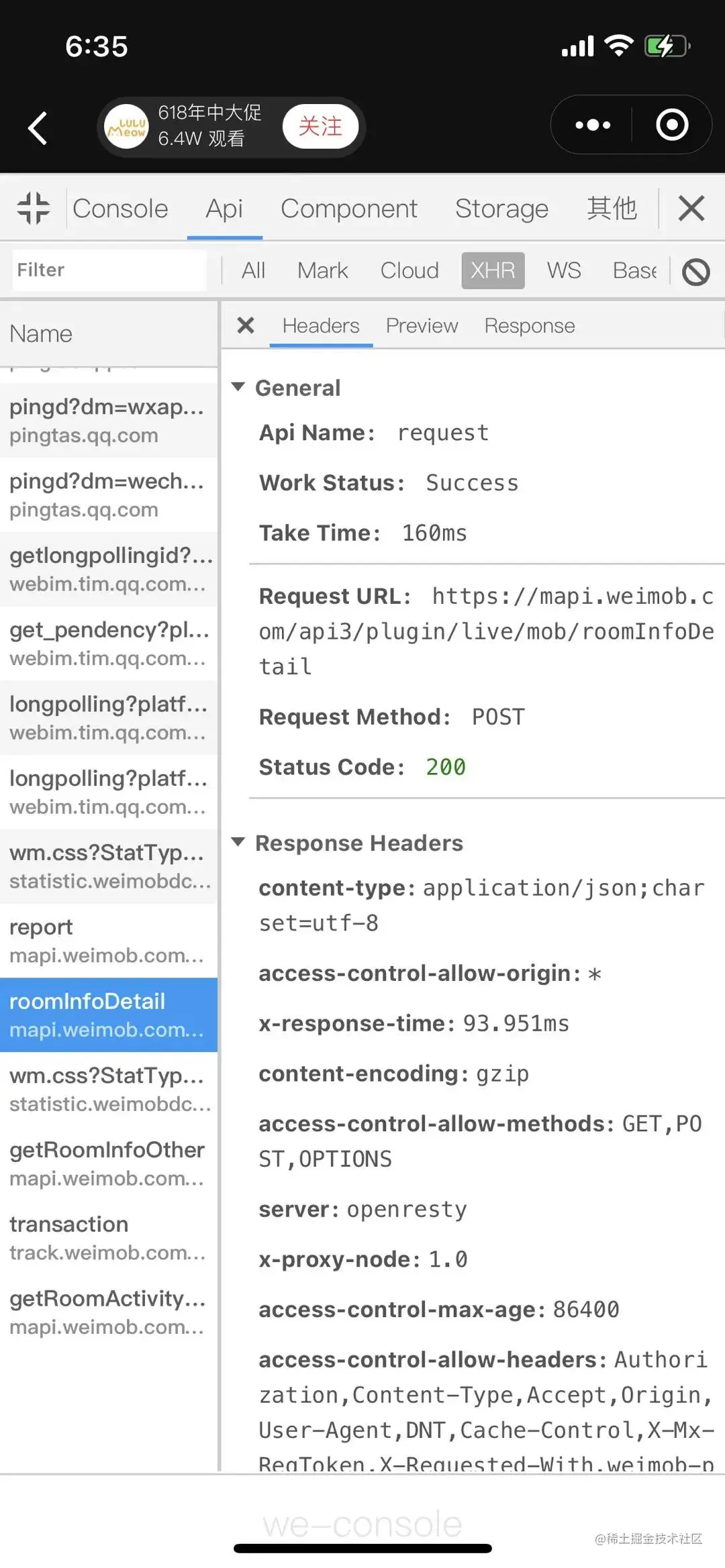Focus the Filter input field
The width and height of the screenshot is (725, 1568).
pyautogui.click(x=109, y=270)
